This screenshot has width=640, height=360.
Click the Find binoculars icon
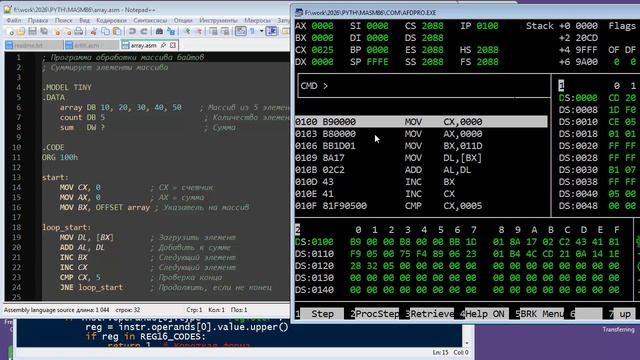pos(159,31)
